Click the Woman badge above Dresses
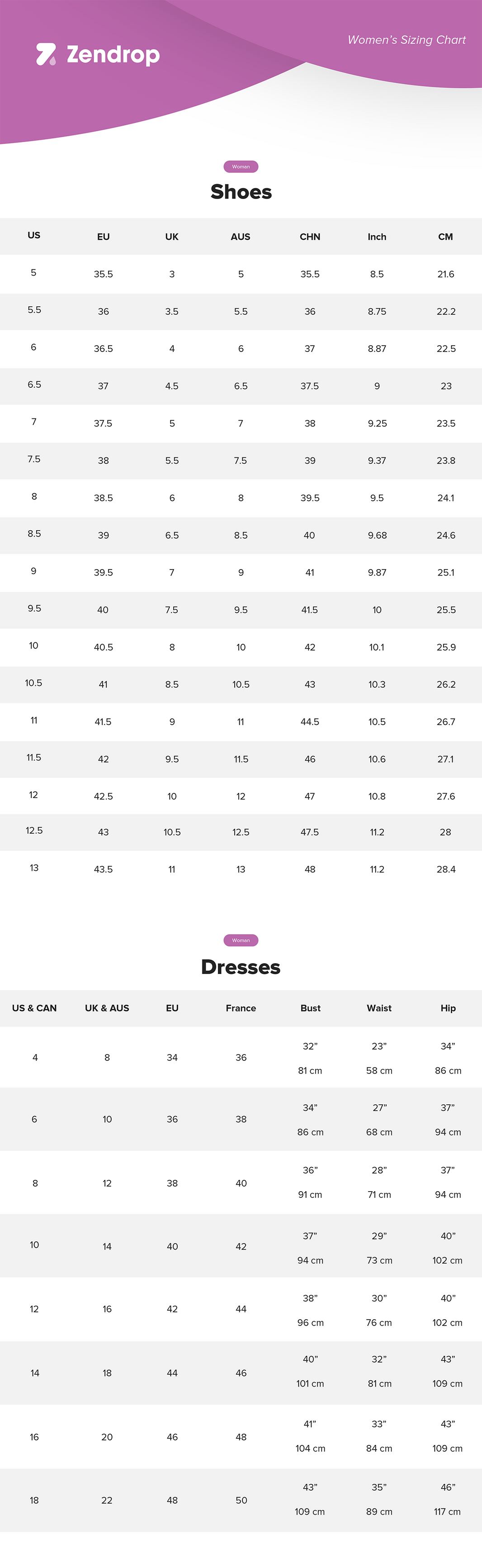 click(241, 941)
